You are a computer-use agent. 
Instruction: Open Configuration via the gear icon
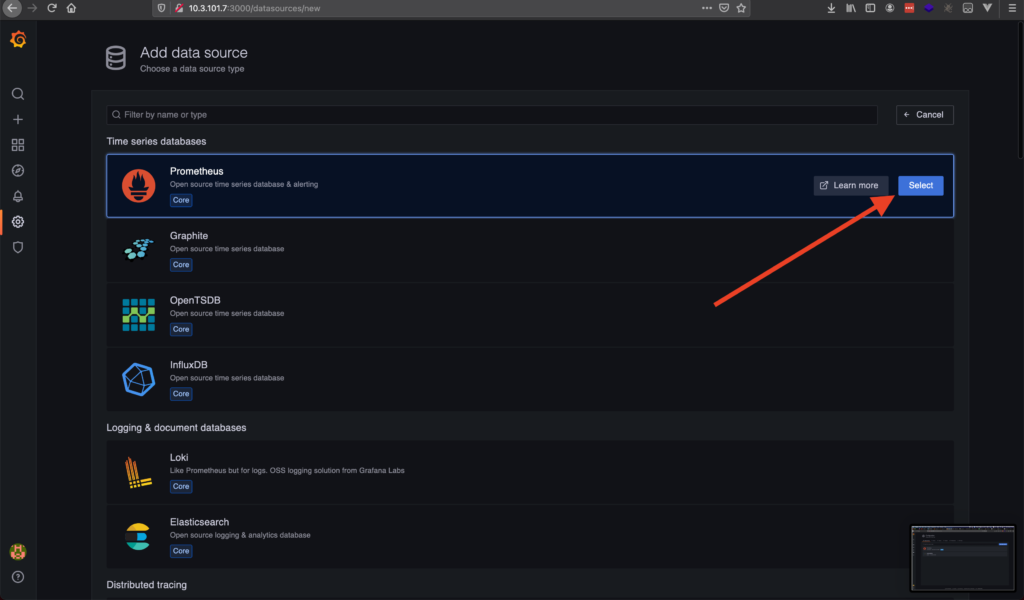18,222
